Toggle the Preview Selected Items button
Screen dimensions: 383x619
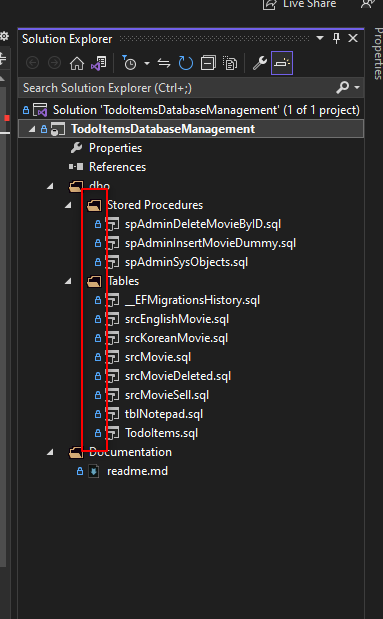click(282, 63)
